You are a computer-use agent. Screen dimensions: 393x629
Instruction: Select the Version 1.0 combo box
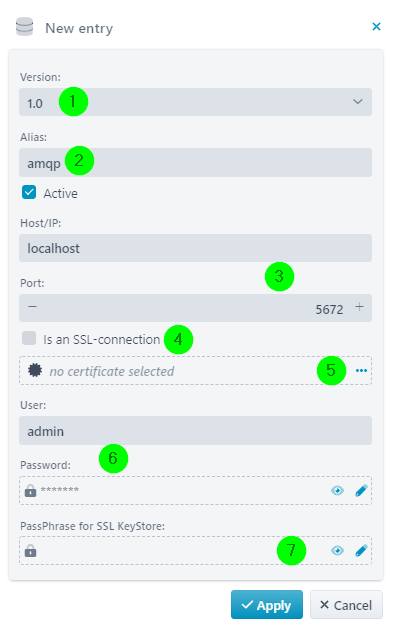coord(195,102)
